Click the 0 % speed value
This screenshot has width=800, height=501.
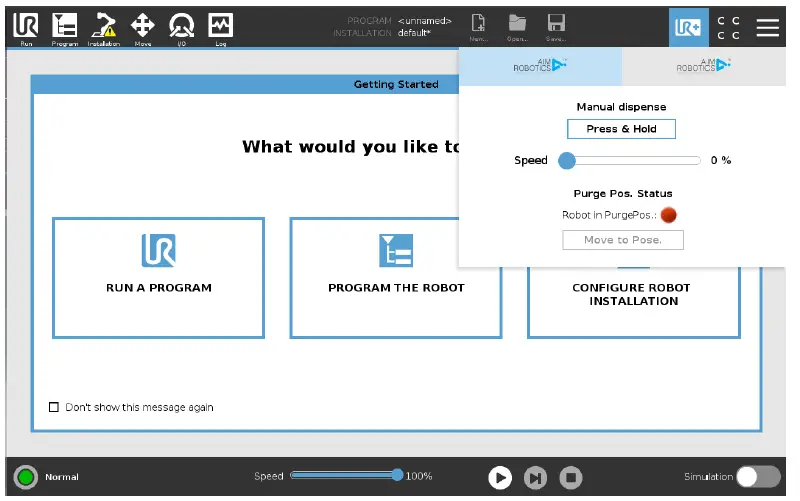pyautogui.click(x=720, y=161)
